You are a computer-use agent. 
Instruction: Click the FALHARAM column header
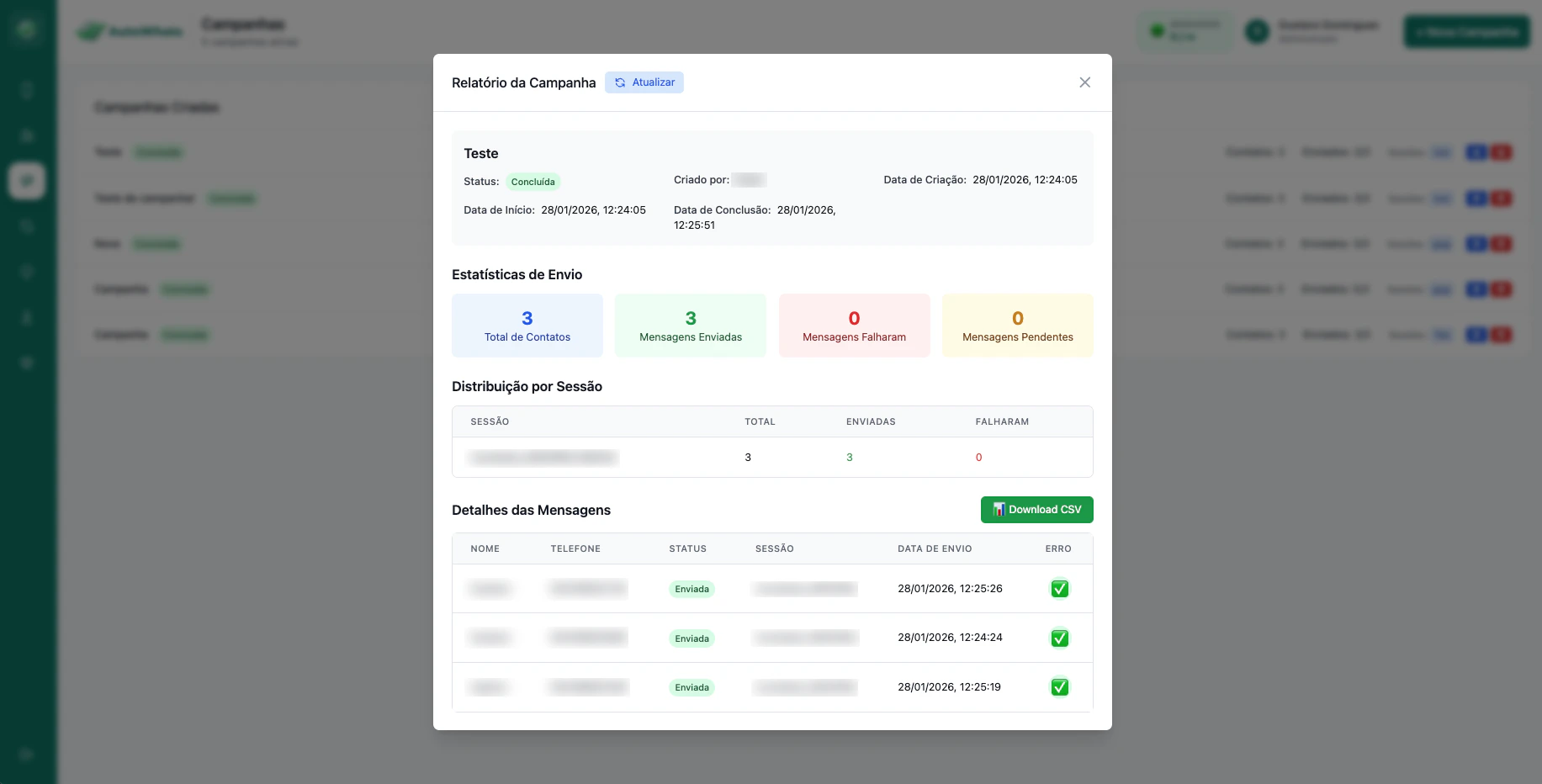1002,421
